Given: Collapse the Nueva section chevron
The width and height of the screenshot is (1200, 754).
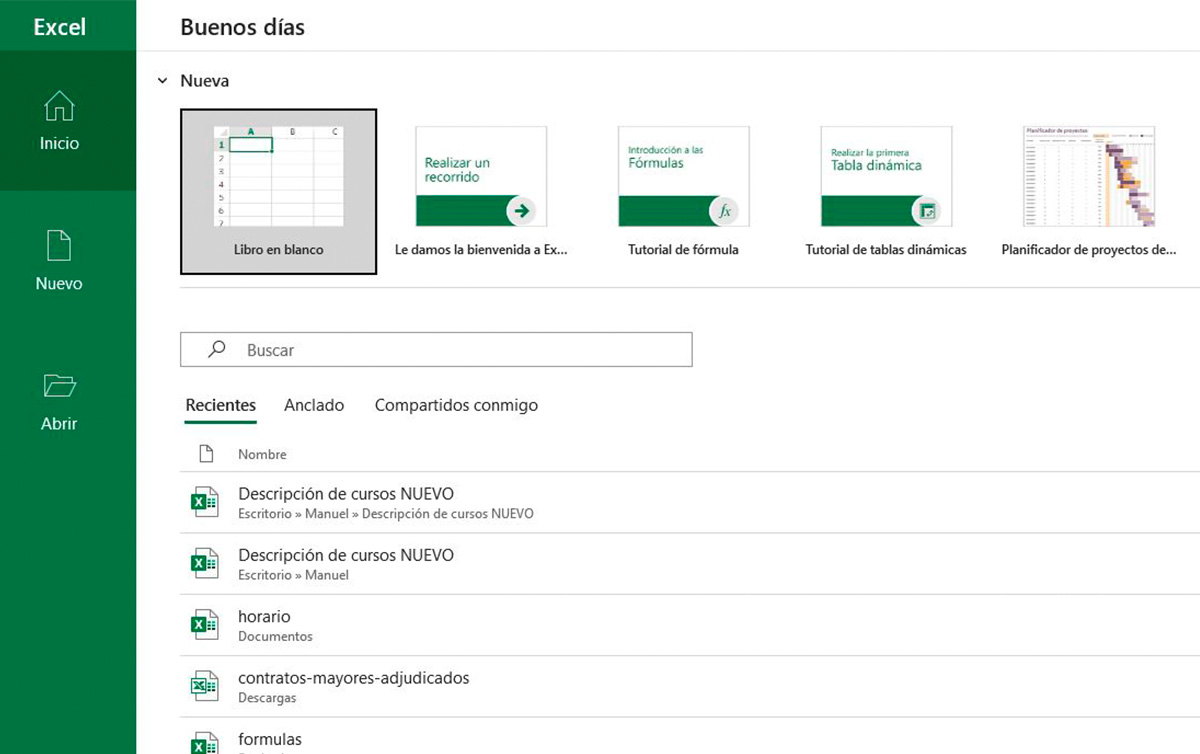Looking at the screenshot, I should 162,81.
